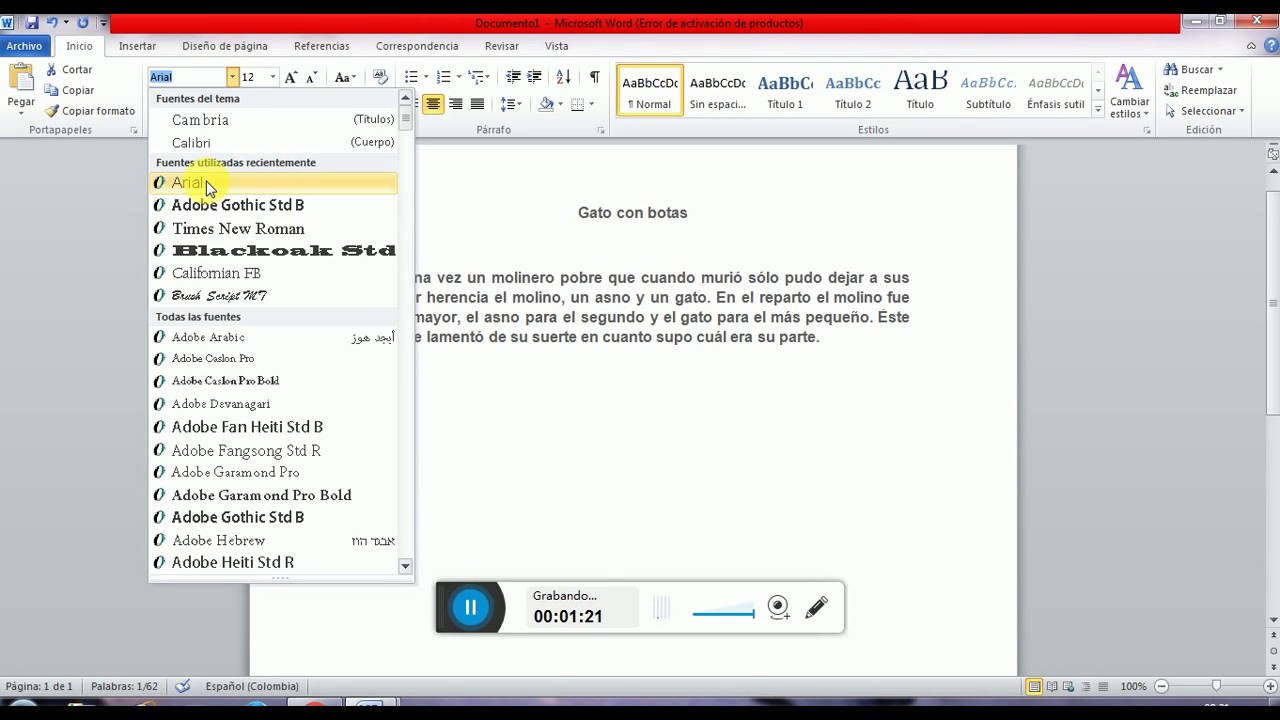Image resolution: width=1280 pixels, height=720 pixels.
Task: Switch to the Revisar tab
Action: click(x=502, y=46)
